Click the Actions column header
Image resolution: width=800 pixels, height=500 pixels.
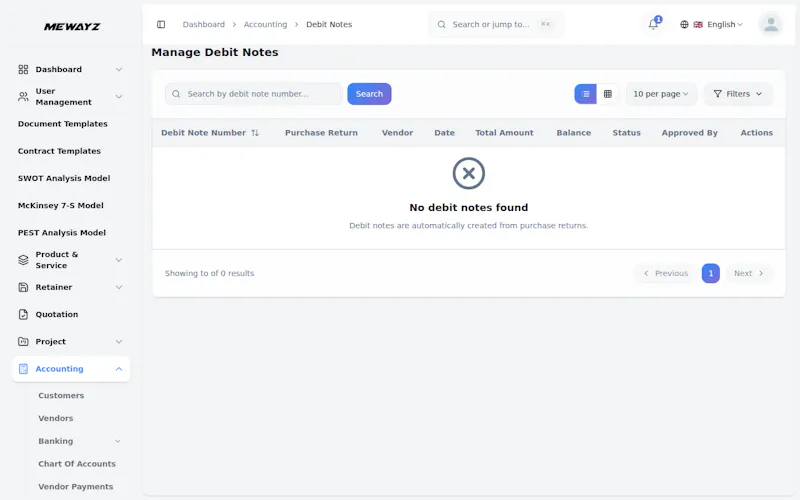[757, 133]
